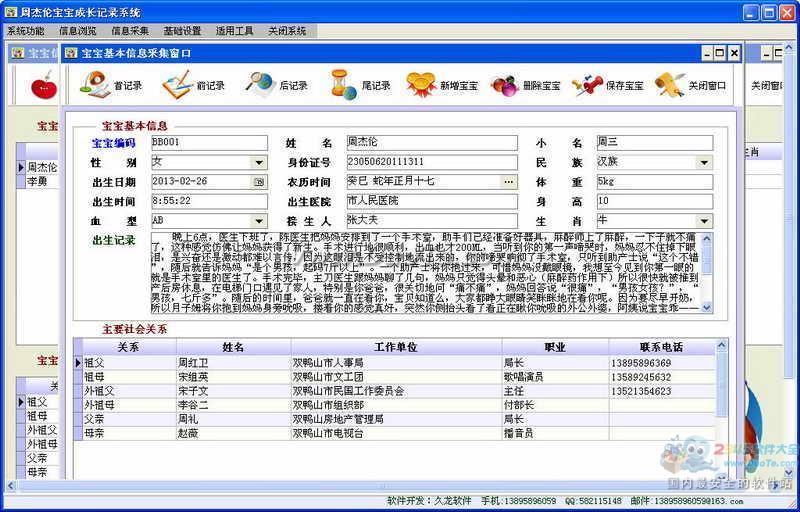
Task: Click the red apple icon in background window
Action: click(43, 85)
